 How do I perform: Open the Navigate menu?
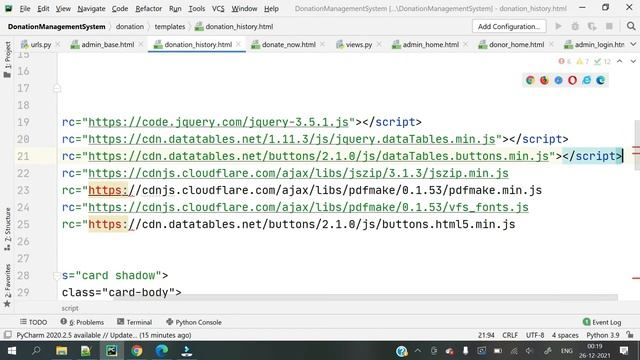click(91, 9)
